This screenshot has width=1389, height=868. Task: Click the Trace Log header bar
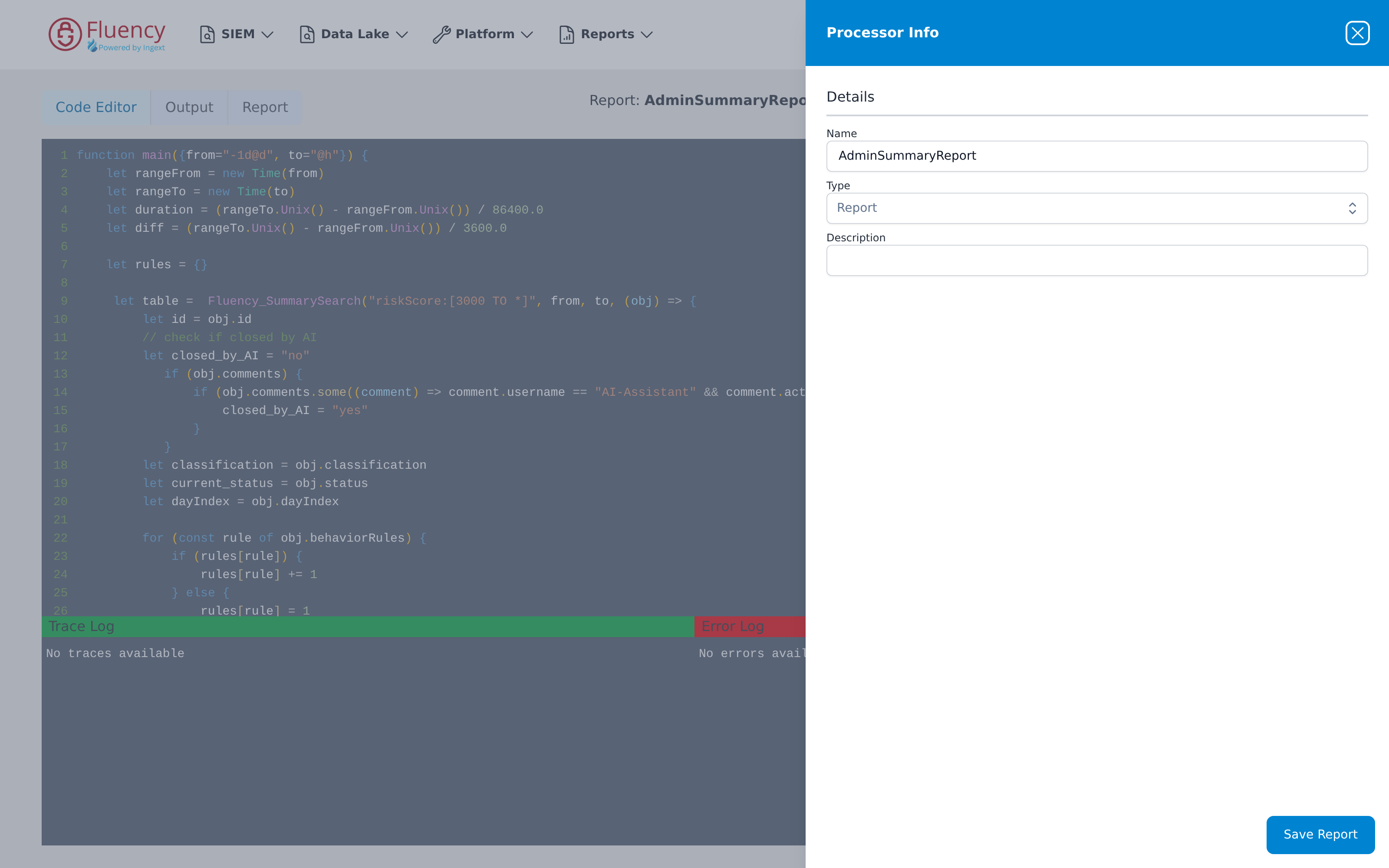coord(368,626)
